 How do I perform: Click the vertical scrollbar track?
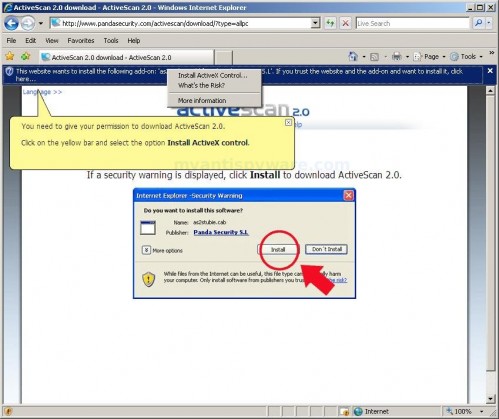[x=490, y=382]
